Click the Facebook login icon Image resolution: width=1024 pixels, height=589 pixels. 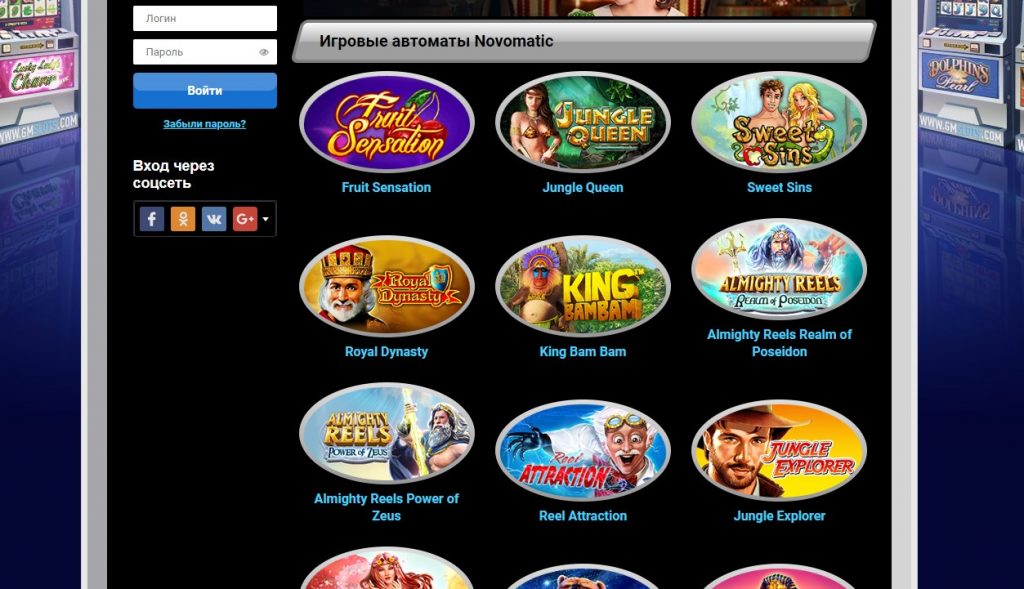(x=152, y=219)
